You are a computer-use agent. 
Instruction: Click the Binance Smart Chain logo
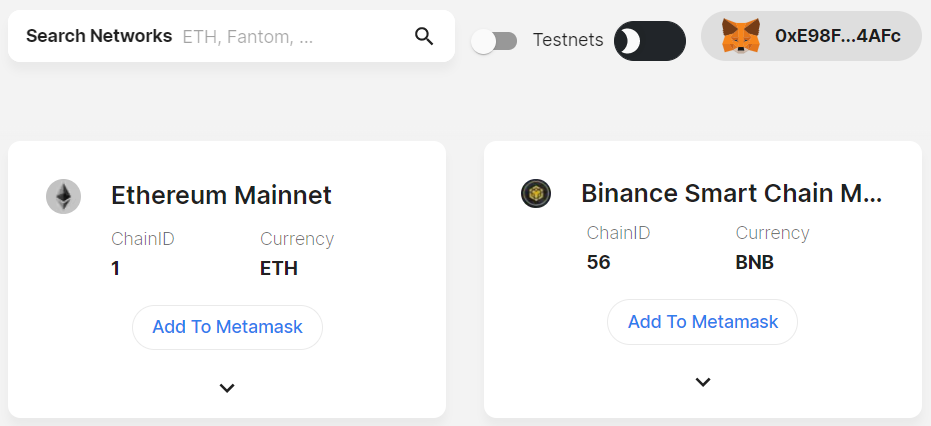[536, 193]
